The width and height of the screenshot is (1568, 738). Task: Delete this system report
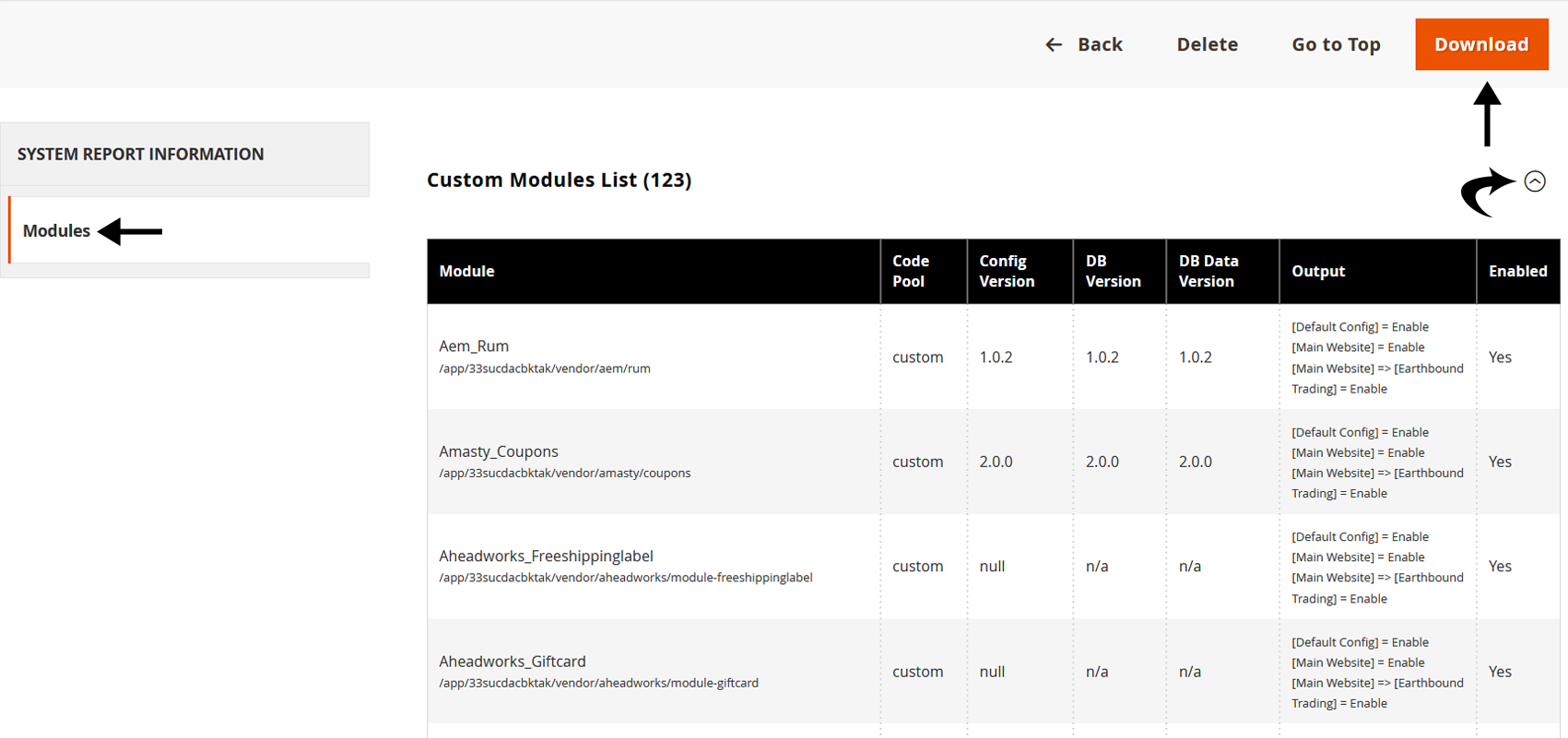(1208, 44)
